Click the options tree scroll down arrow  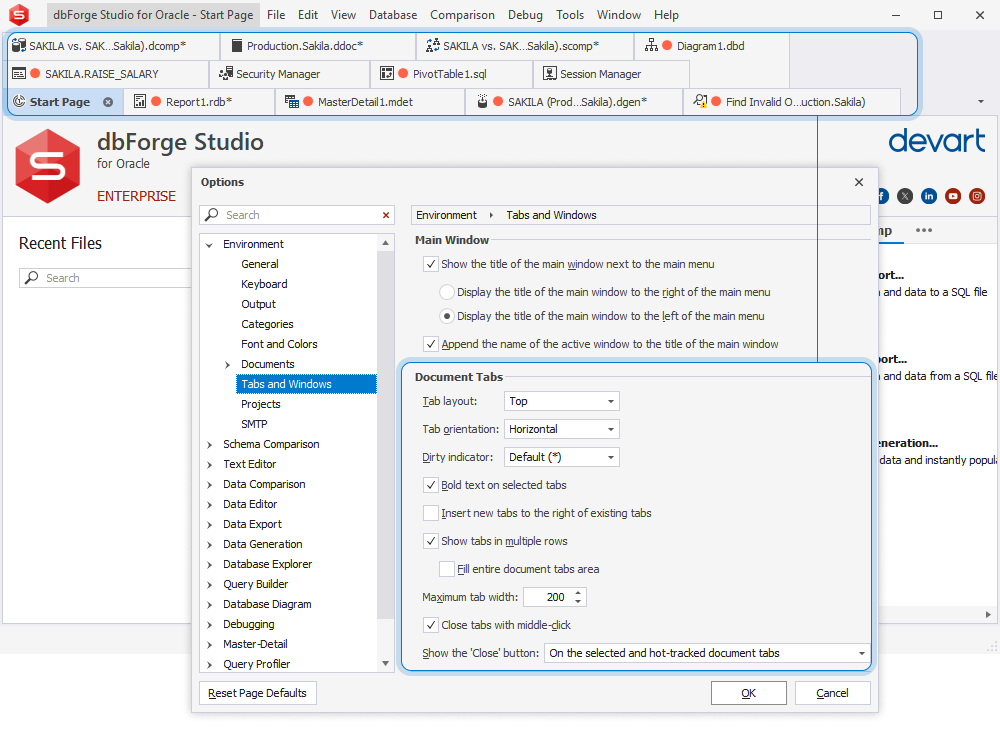click(x=385, y=664)
